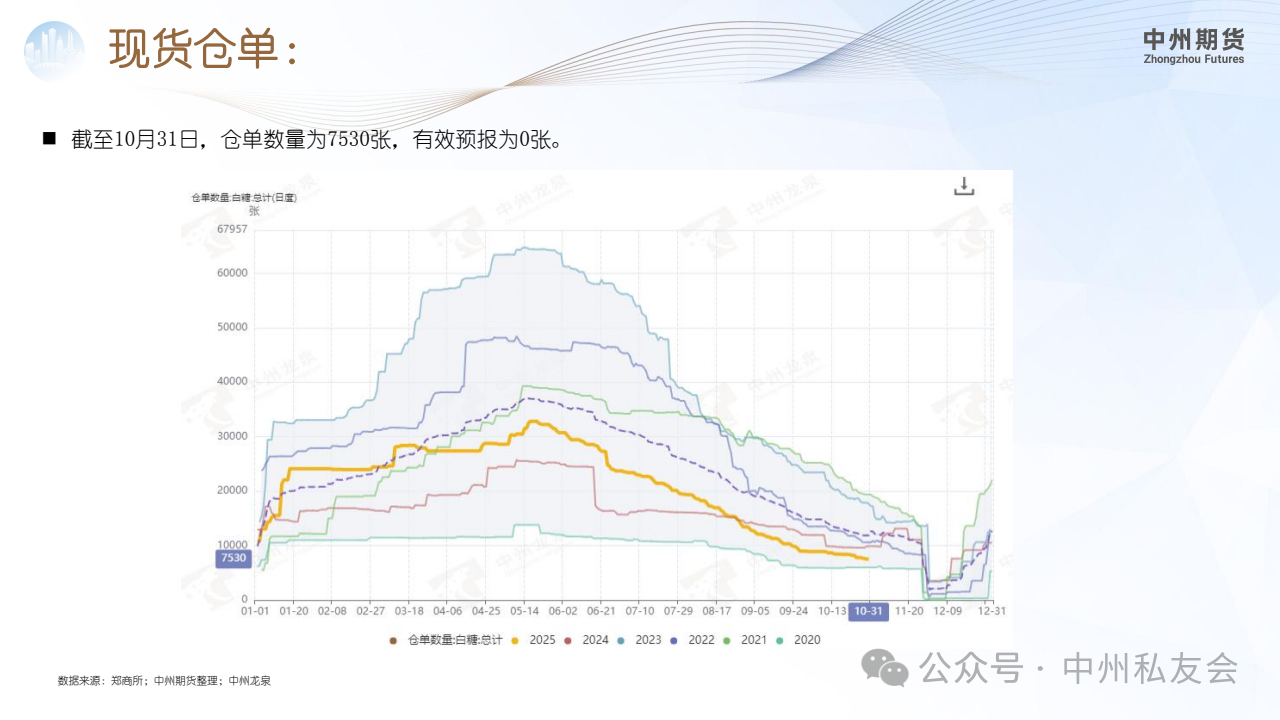Hide the 2022 series via legend
This screenshot has height=720, width=1280.
692,639
